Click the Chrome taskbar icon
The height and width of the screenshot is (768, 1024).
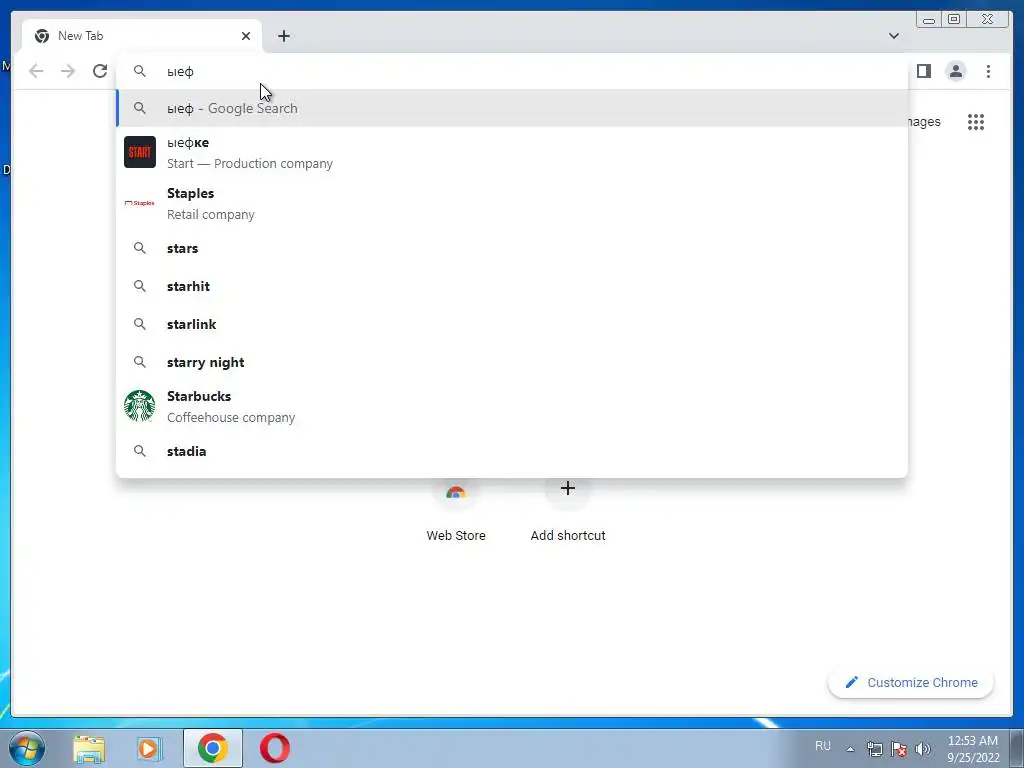pos(213,748)
